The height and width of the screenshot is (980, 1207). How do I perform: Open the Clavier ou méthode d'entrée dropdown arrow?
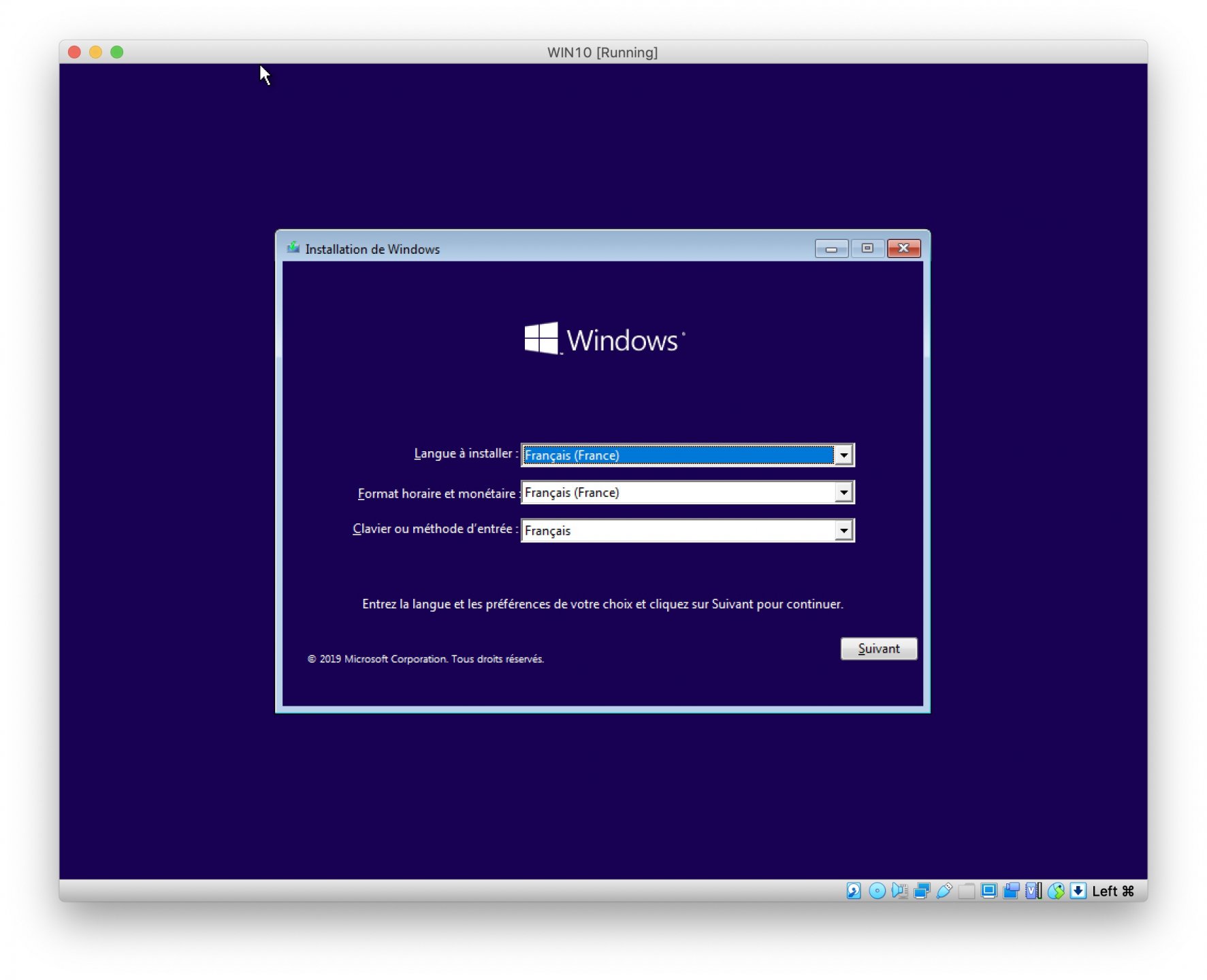(843, 530)
